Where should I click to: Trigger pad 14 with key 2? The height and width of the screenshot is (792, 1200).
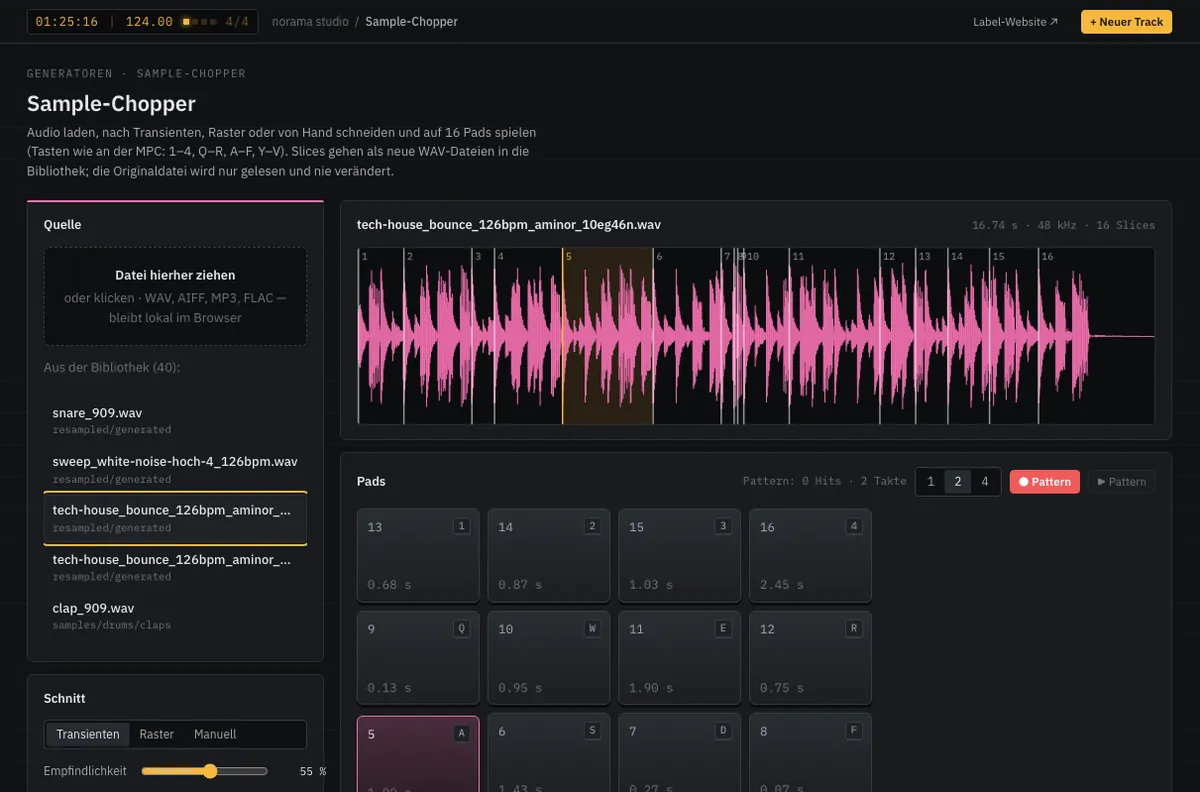[549, 556]
